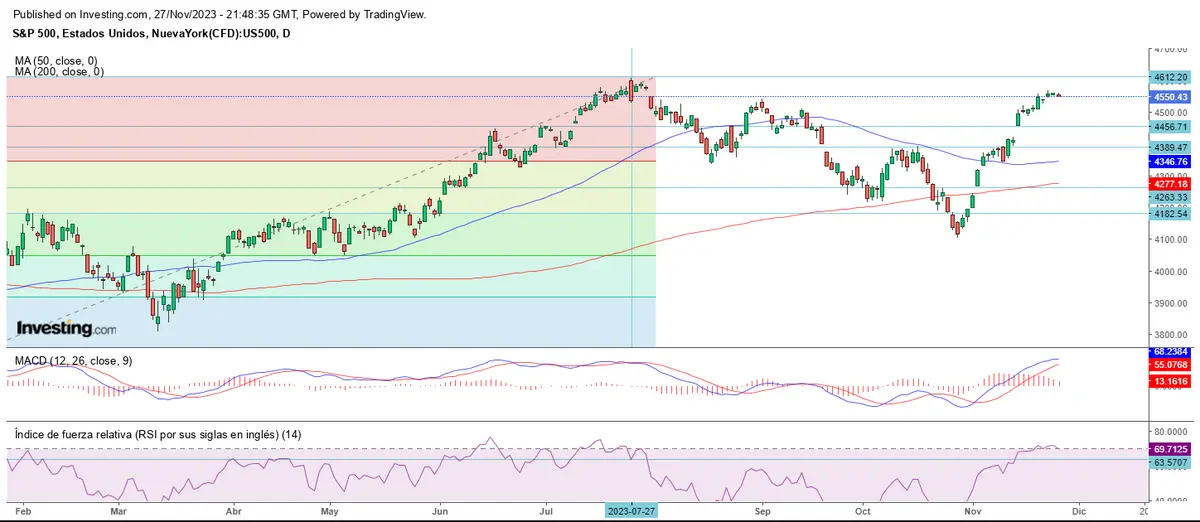Click the Published on Investing.com header text
Viewport: 1200px width, 522px height.
pyautogui.click(x=216, y=15)
